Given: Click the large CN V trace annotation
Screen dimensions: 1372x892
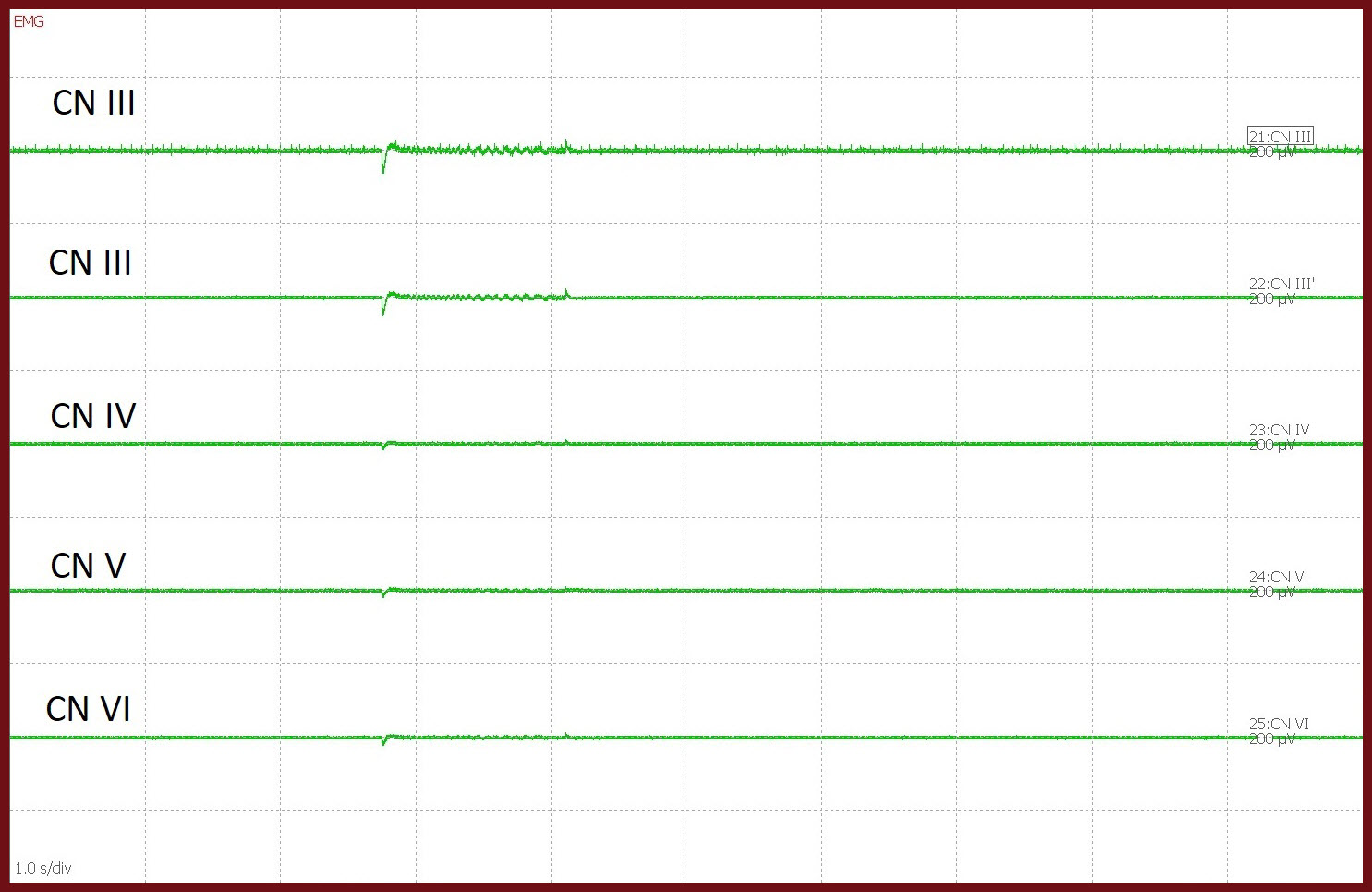Looking at the screenshot, I should [88, 566].
